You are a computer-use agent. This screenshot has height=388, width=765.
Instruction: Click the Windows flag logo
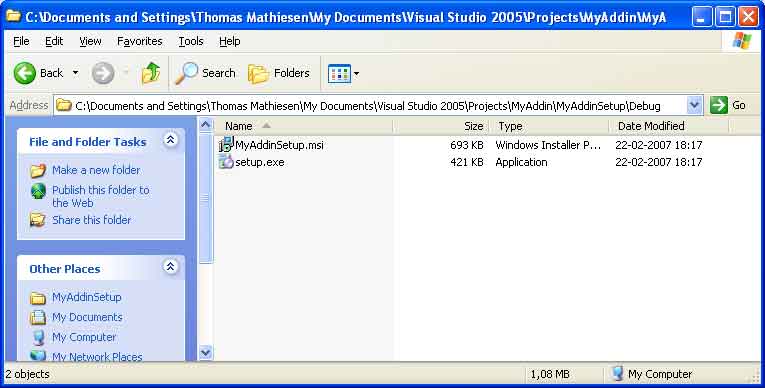coord(742,41)
